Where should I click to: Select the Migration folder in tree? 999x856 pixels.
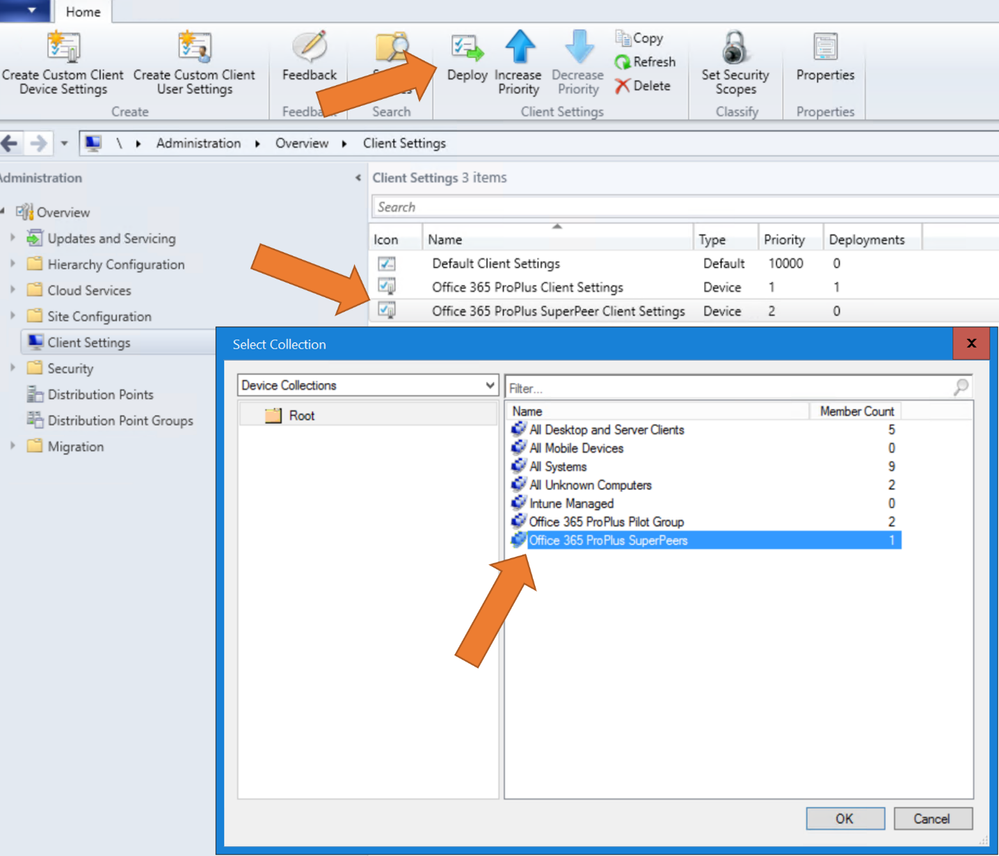(x=75, y=447)
